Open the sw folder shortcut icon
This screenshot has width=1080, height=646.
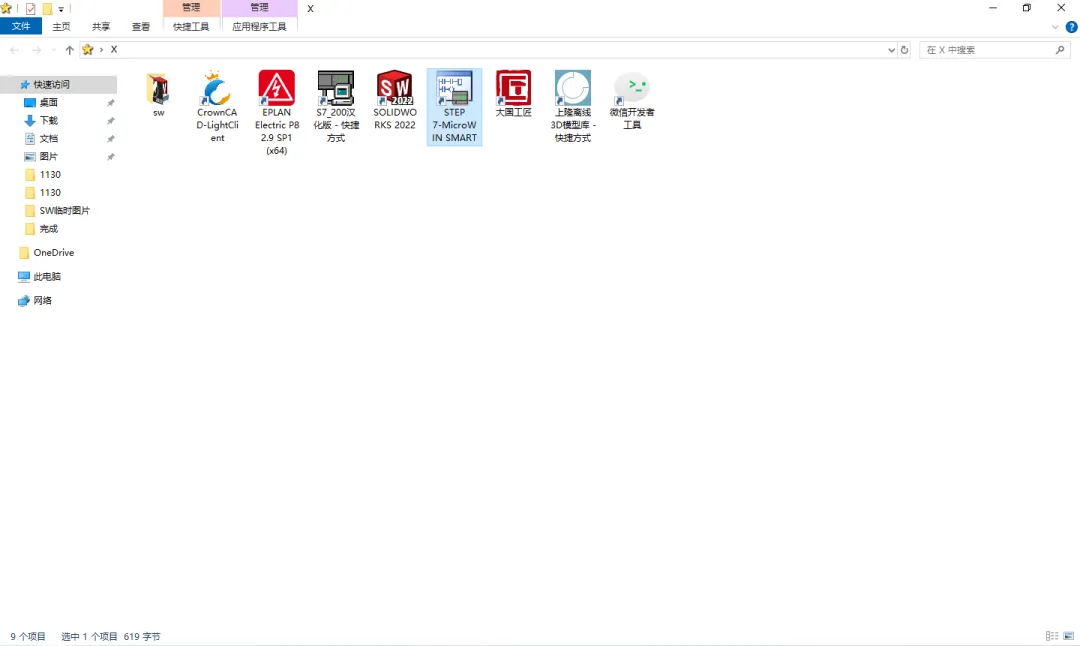(158, 89)
